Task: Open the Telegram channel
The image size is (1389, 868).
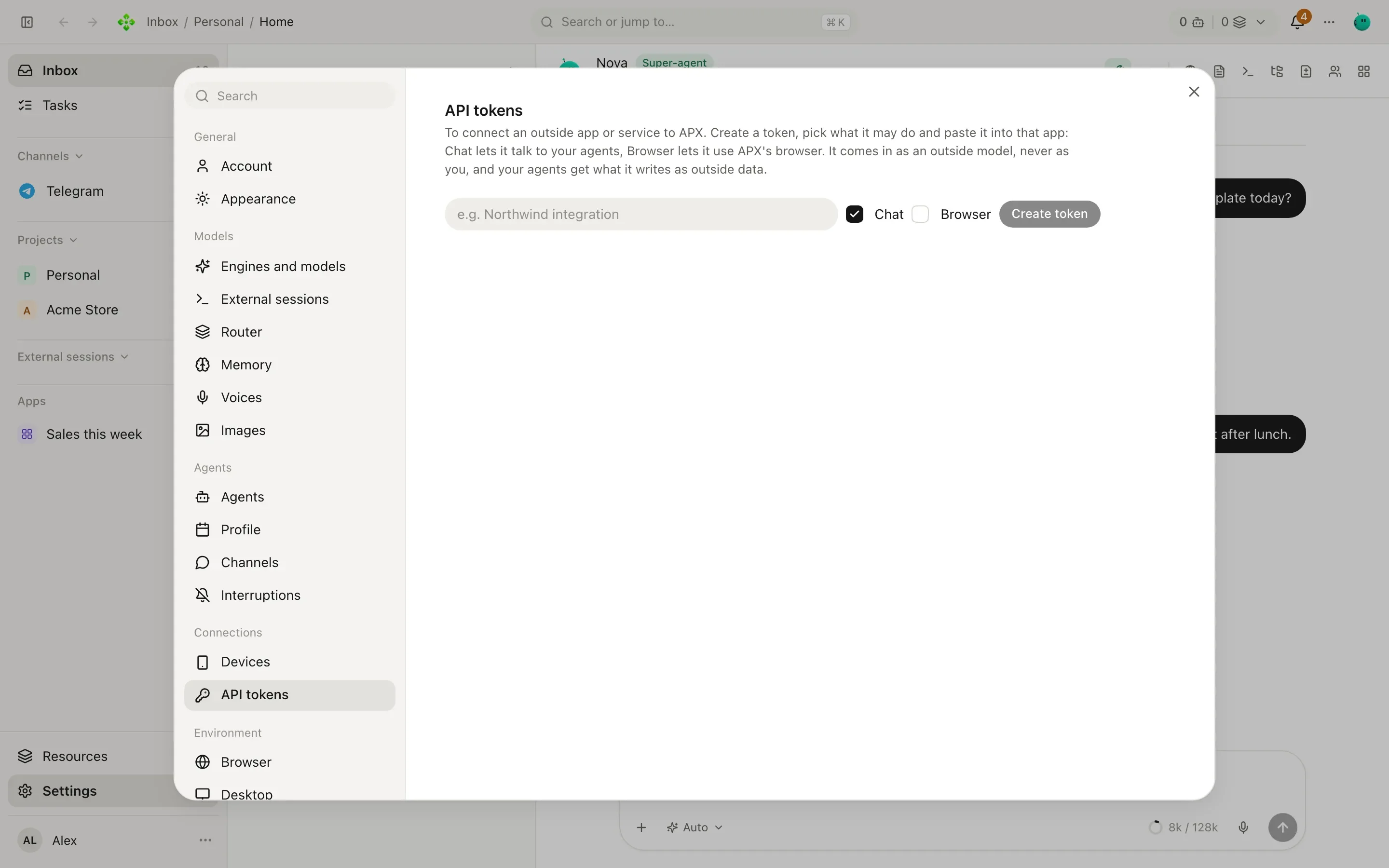Action: pos(91,191)
